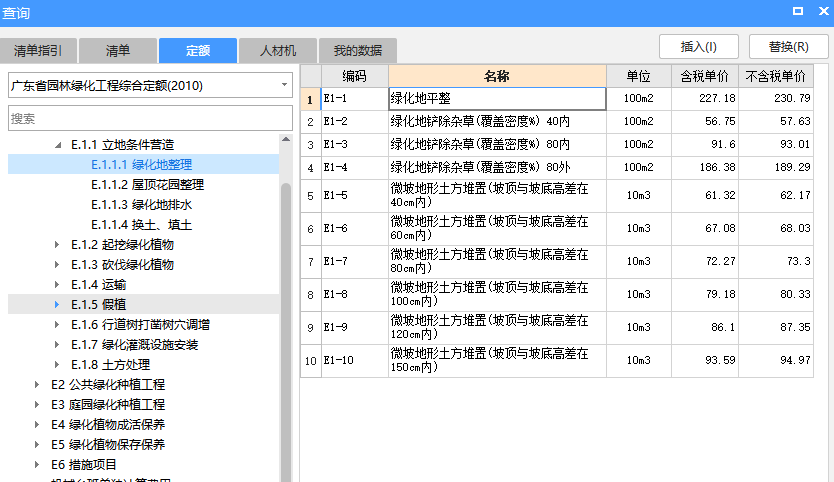Click the 10m3 unit cell of E1-7
Image resolution: width=834 pixels, height=482 pixels.
[x=639, y=262]
